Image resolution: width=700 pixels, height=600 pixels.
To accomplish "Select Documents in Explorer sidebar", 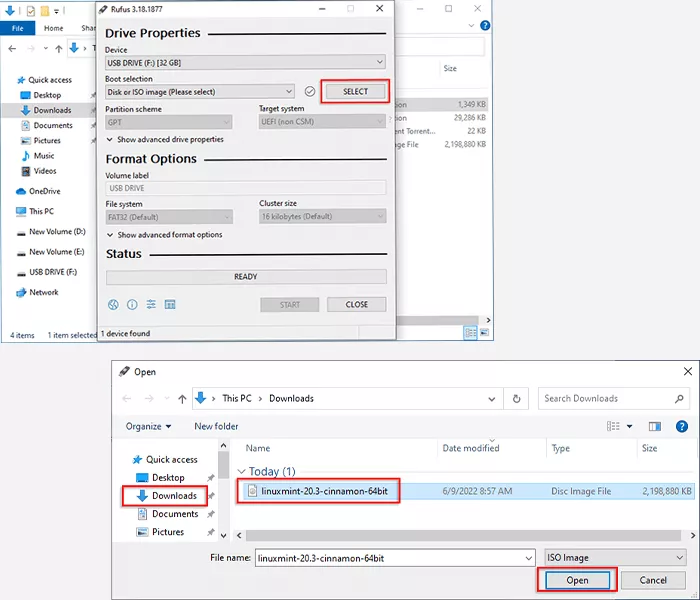I will [46, 125].
